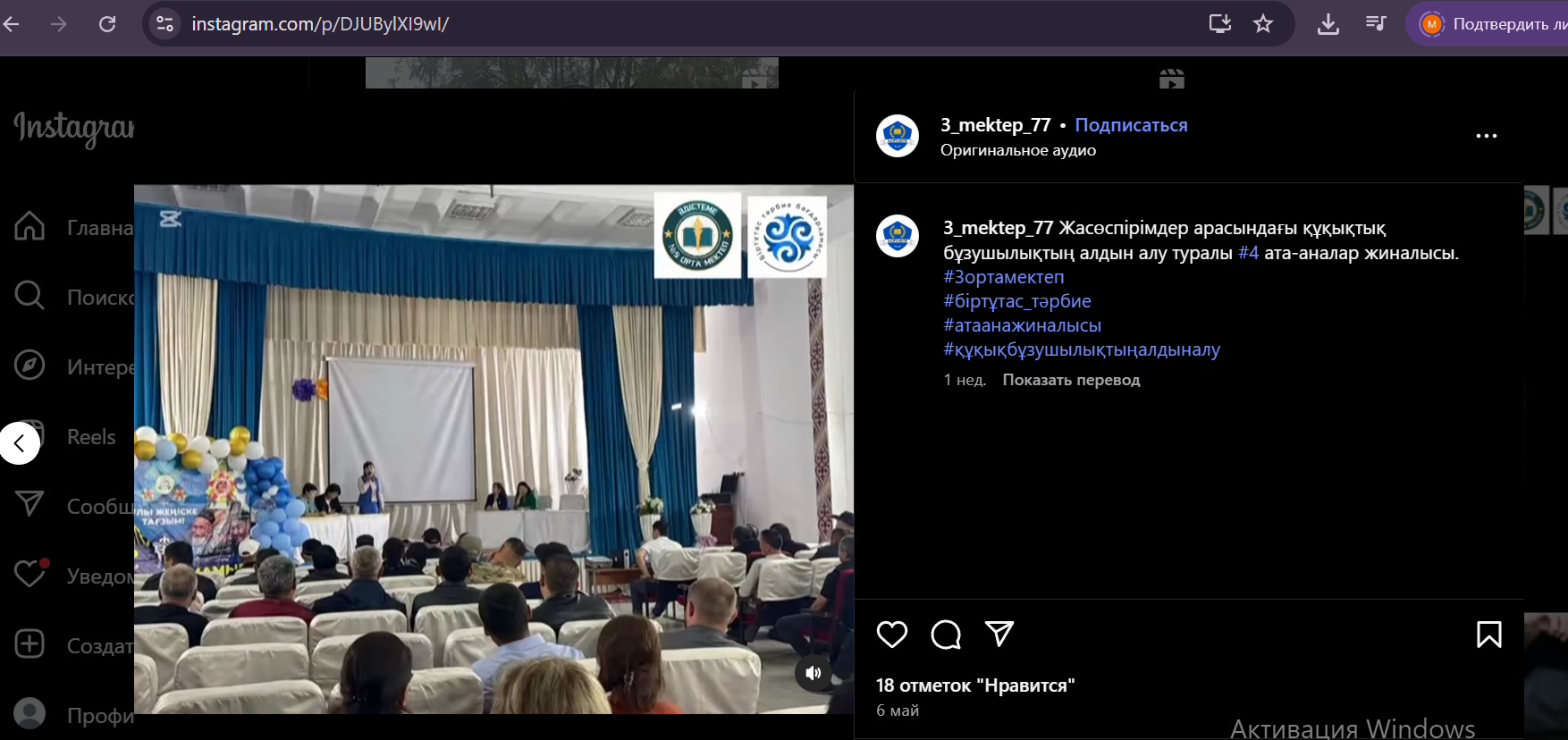Go to the previous post arrow

click(x=19, y=443)
